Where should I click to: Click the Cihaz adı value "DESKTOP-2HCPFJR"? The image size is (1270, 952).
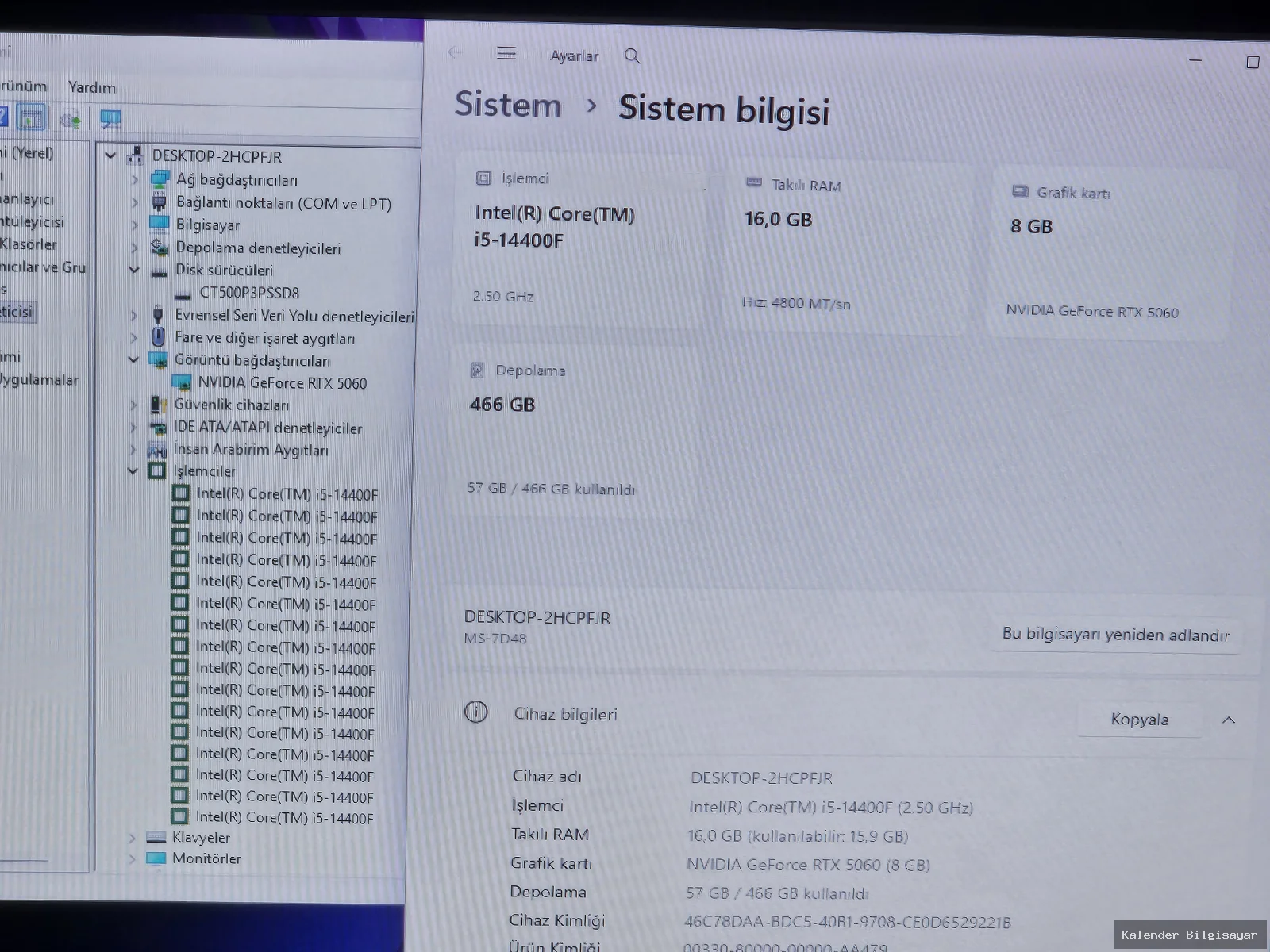click(761, 778)
